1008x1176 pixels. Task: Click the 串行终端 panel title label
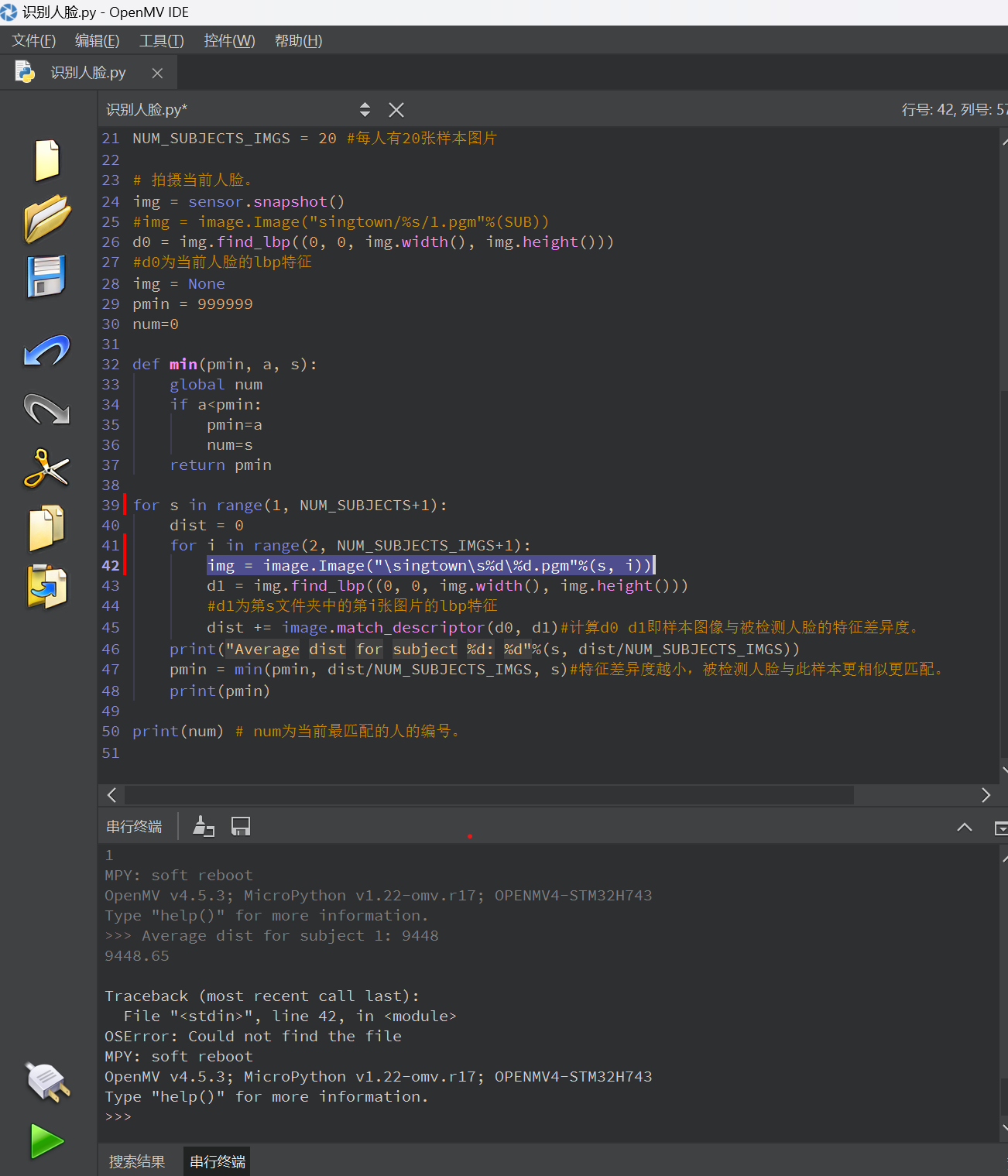[134, 827]
